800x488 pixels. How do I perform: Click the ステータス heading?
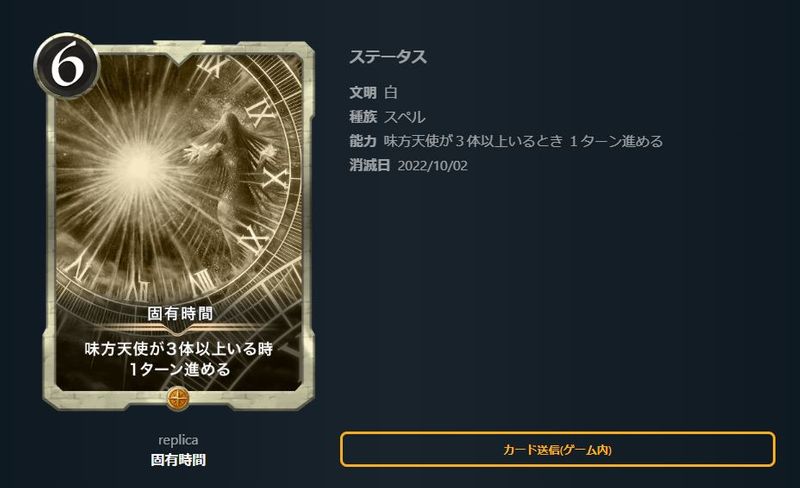pos(388,57)
